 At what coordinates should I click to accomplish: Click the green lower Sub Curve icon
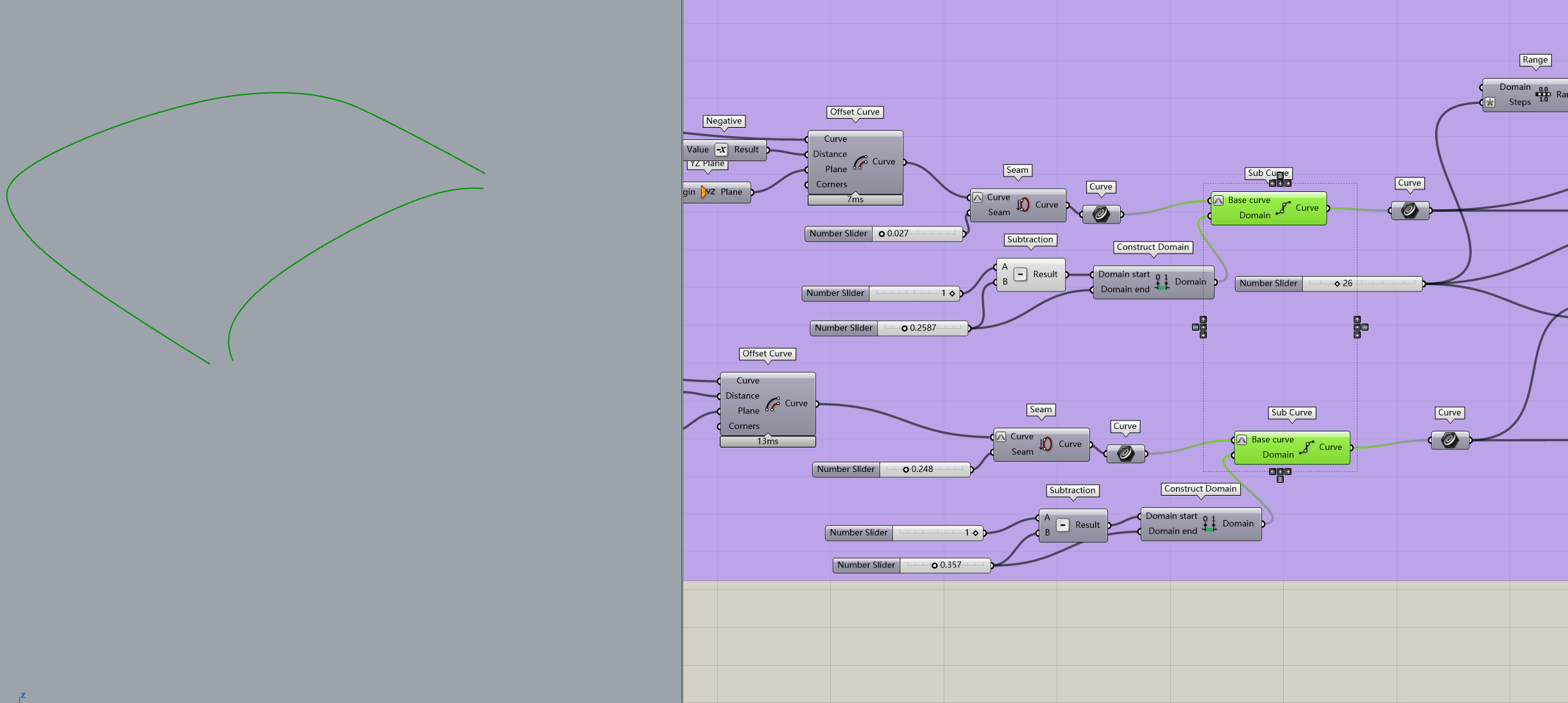point(1306,447)
